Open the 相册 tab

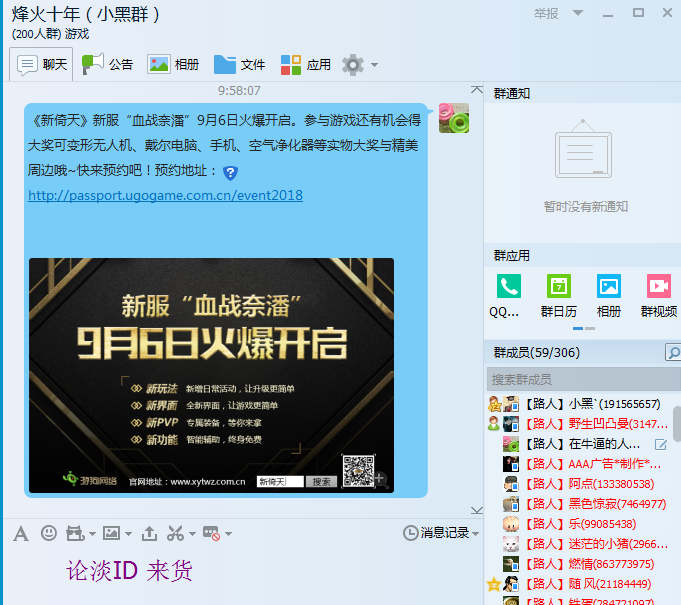(x=173, y=65)
